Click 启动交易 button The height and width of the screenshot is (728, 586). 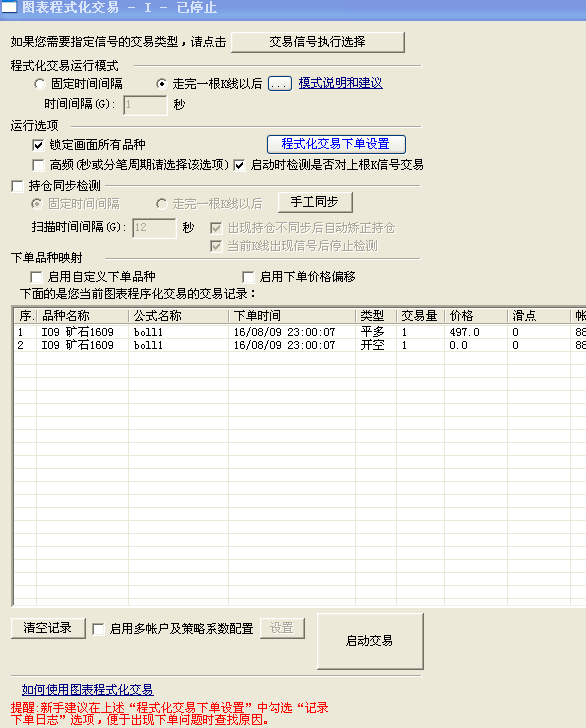click(370, 641)
